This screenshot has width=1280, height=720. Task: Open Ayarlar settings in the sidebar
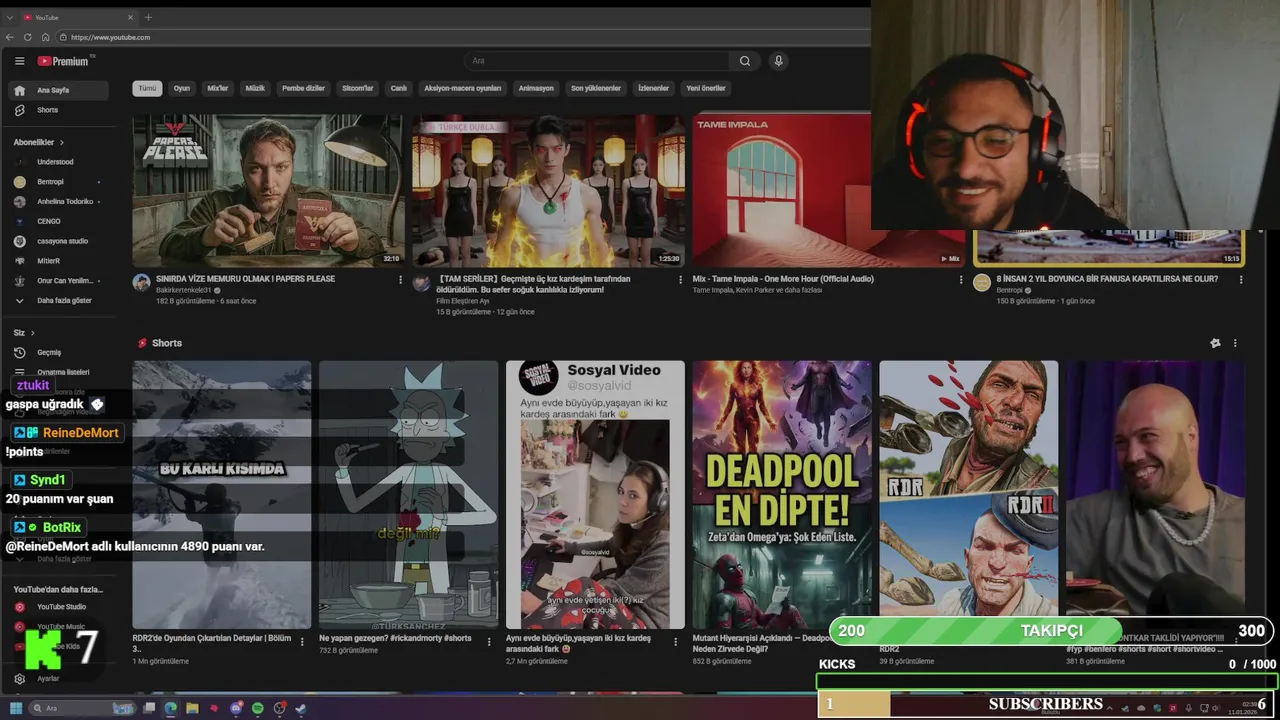[x=59, y=678]
